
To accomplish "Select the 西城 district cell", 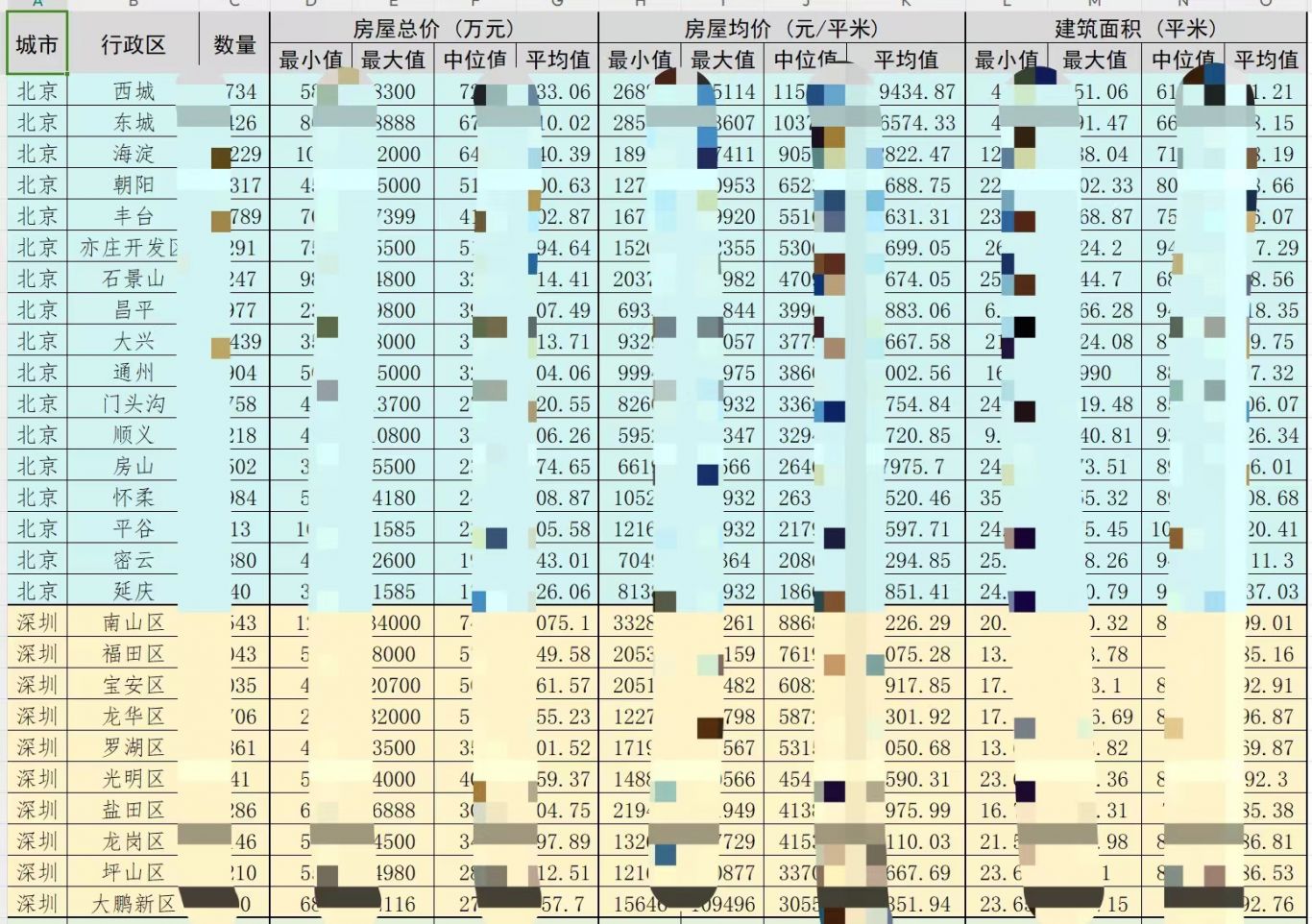I will [x=134, y=91].
